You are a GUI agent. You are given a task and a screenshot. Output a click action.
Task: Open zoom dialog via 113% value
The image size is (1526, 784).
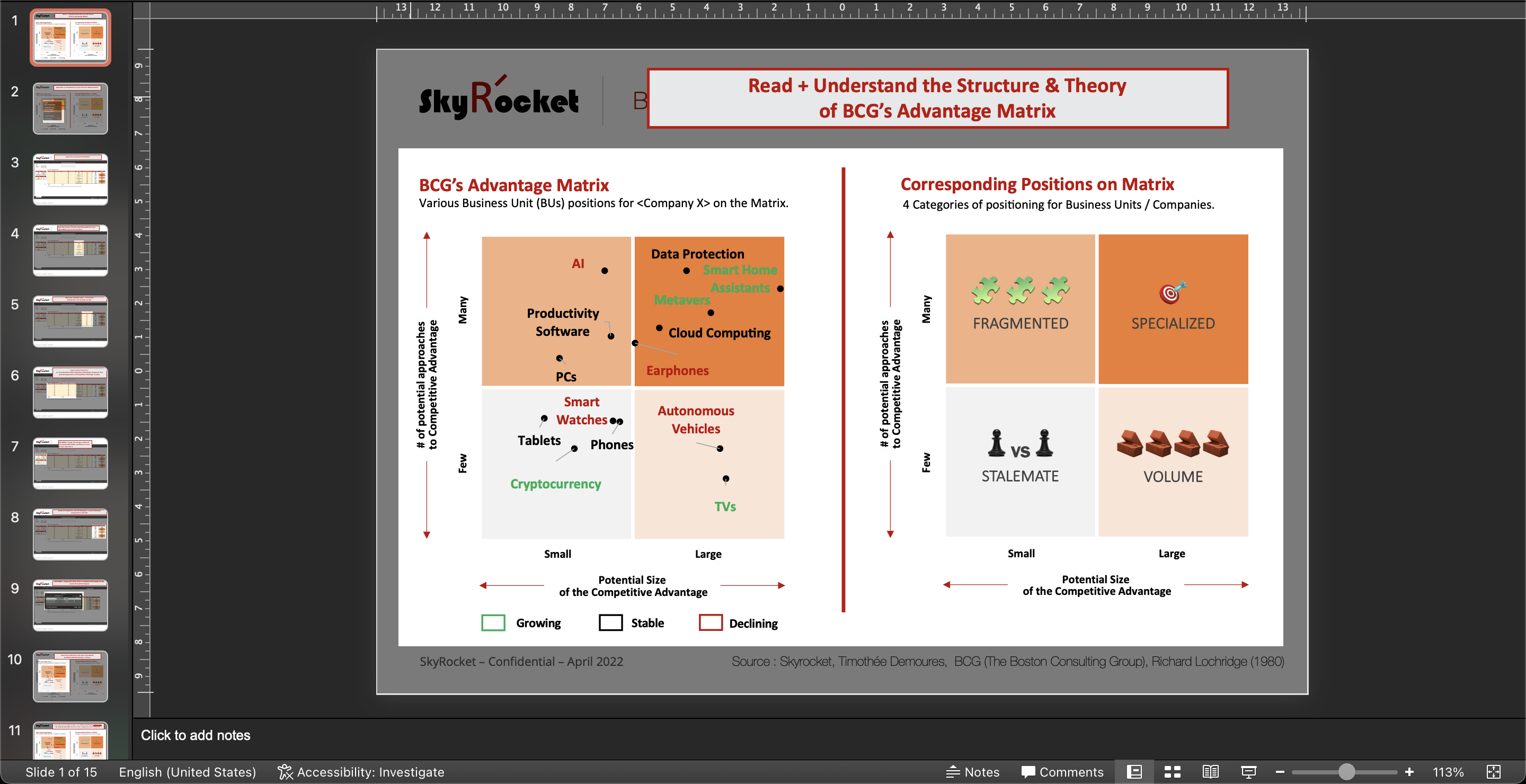tap(1448, 772)
